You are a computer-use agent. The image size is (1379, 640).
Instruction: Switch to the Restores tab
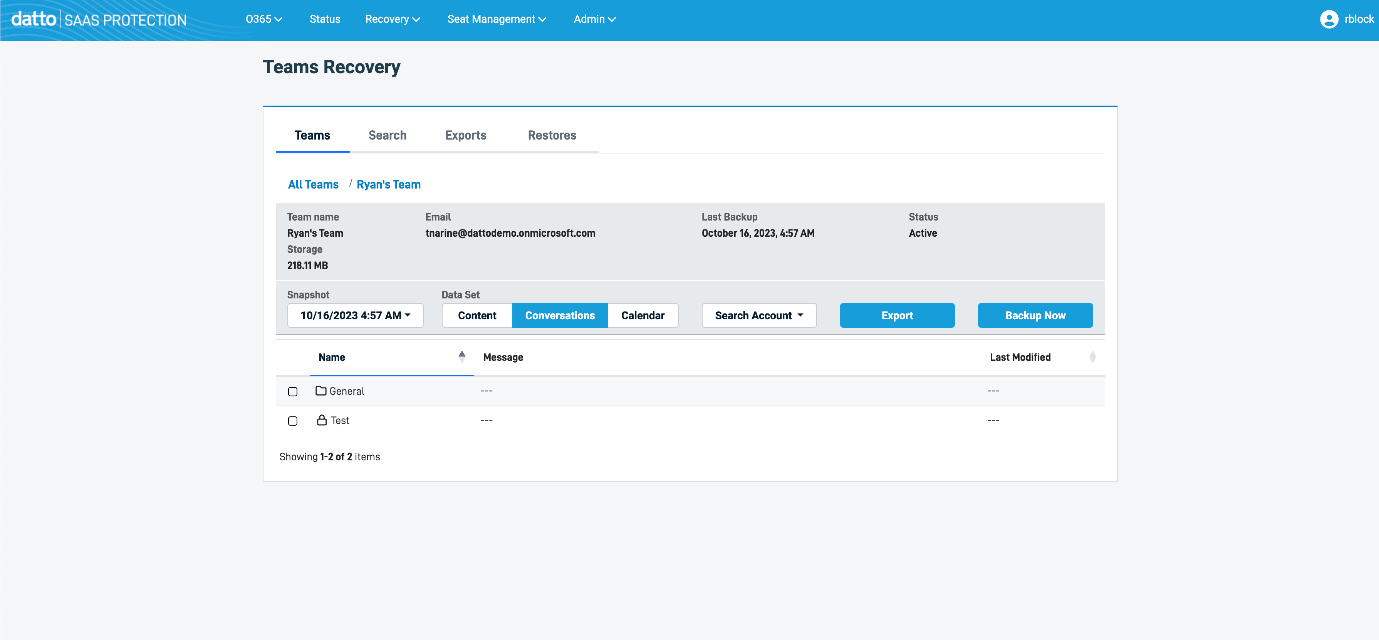pyautogui.click(x=552, y=135)
